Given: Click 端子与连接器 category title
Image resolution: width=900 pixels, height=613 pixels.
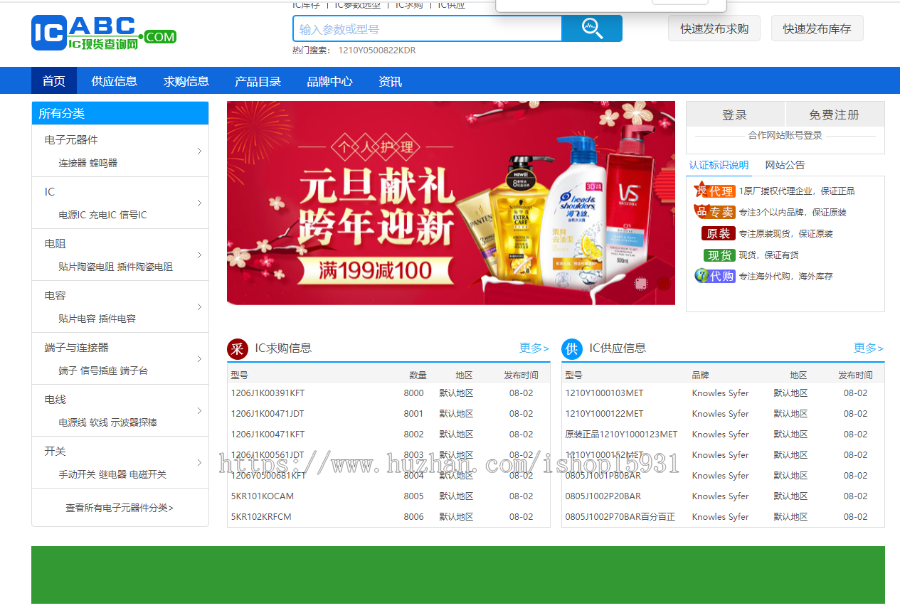Looking at the screenshot, I should click(76, 347).
